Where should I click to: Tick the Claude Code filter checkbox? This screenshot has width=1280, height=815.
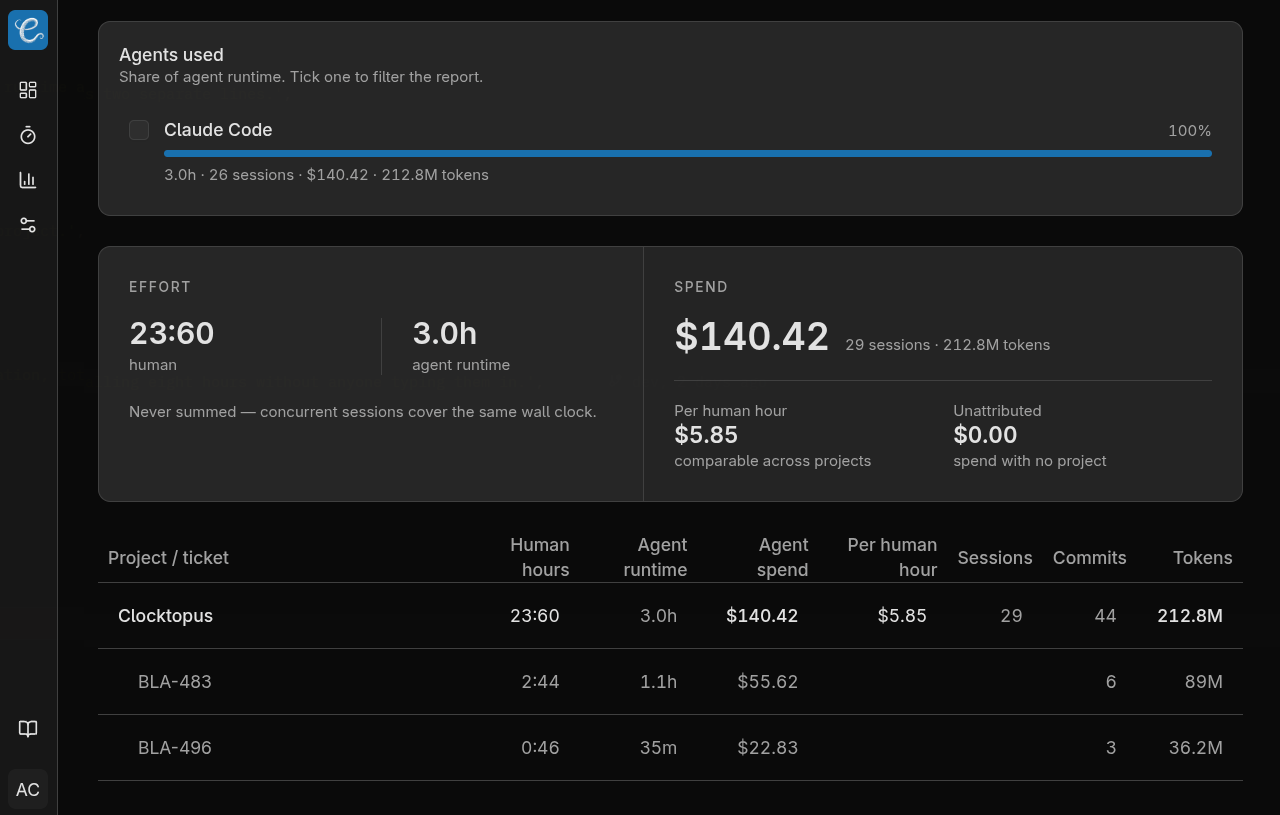[x=139, y=130]
